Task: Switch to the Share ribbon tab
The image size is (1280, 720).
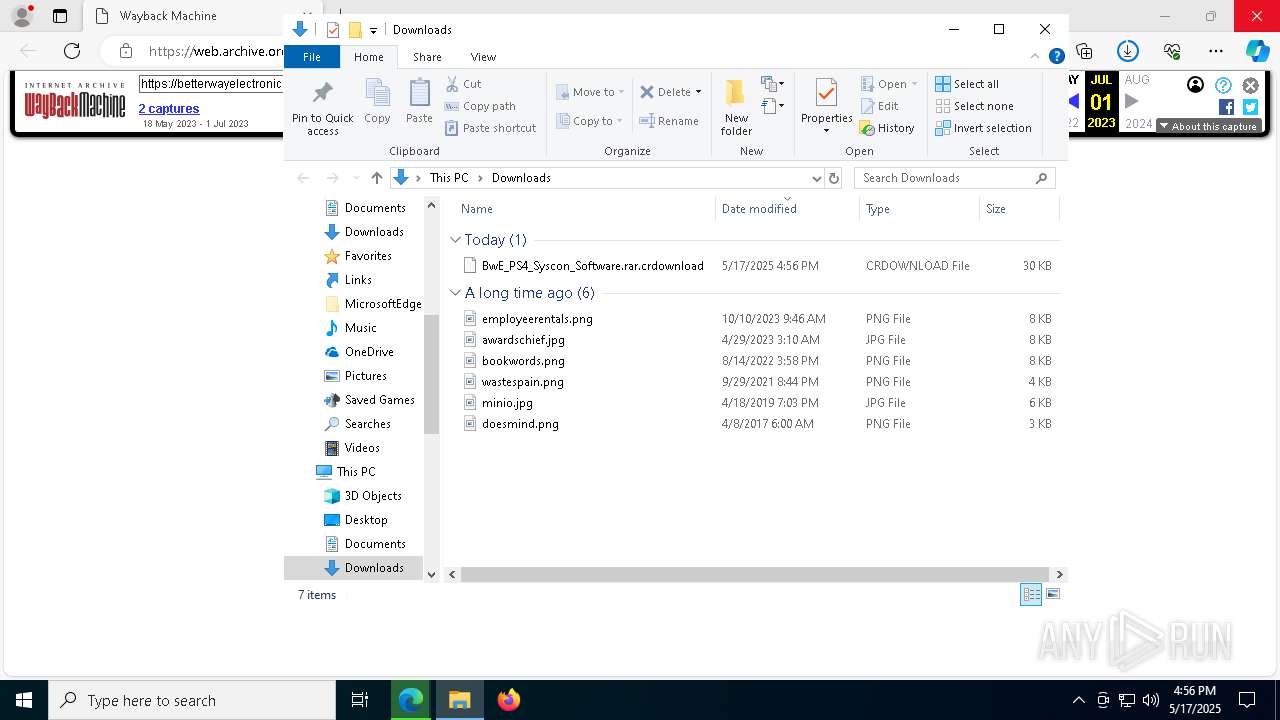Action: pyautogui.click(x=427, y=57)
